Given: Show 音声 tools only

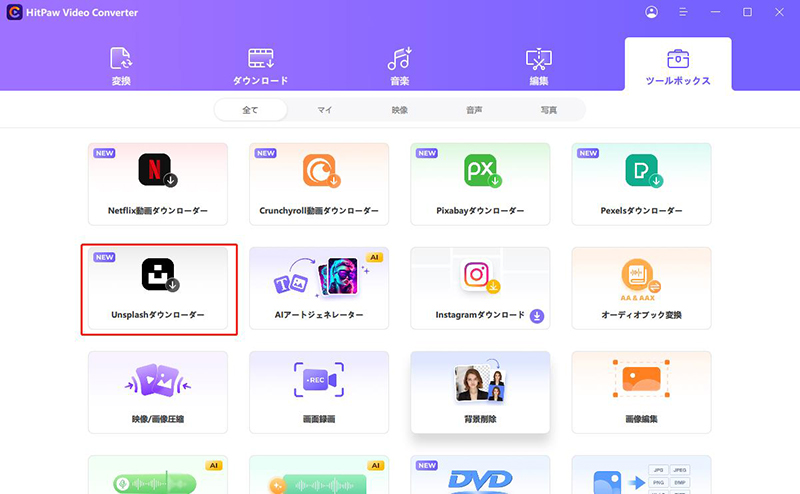Looking at the screenshot, I should tap(474, 110).
